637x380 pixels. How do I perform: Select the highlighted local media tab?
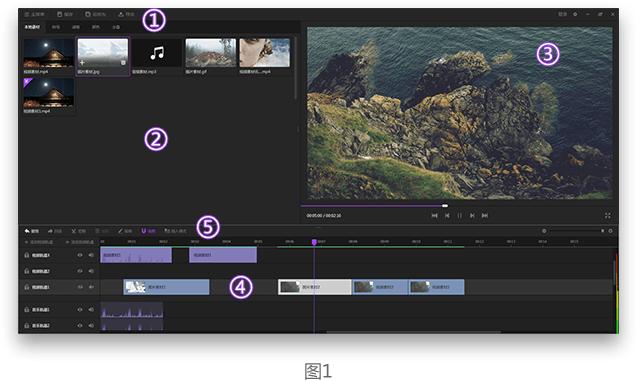(x=32, y=27)
